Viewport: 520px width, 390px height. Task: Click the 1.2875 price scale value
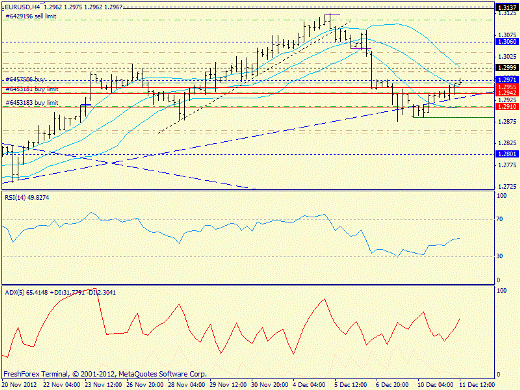507,122
